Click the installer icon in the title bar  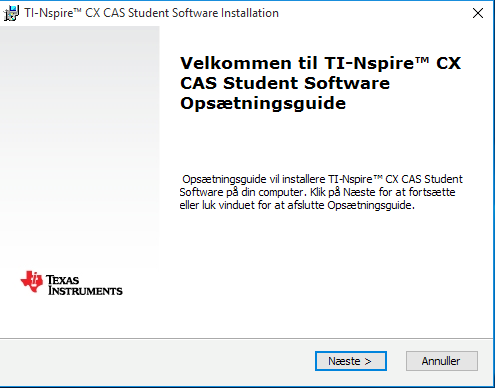[x=11, y=13]
